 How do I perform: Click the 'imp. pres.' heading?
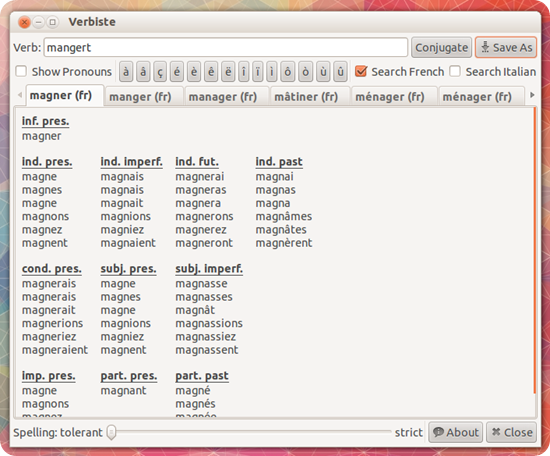[x=48, y=376]
